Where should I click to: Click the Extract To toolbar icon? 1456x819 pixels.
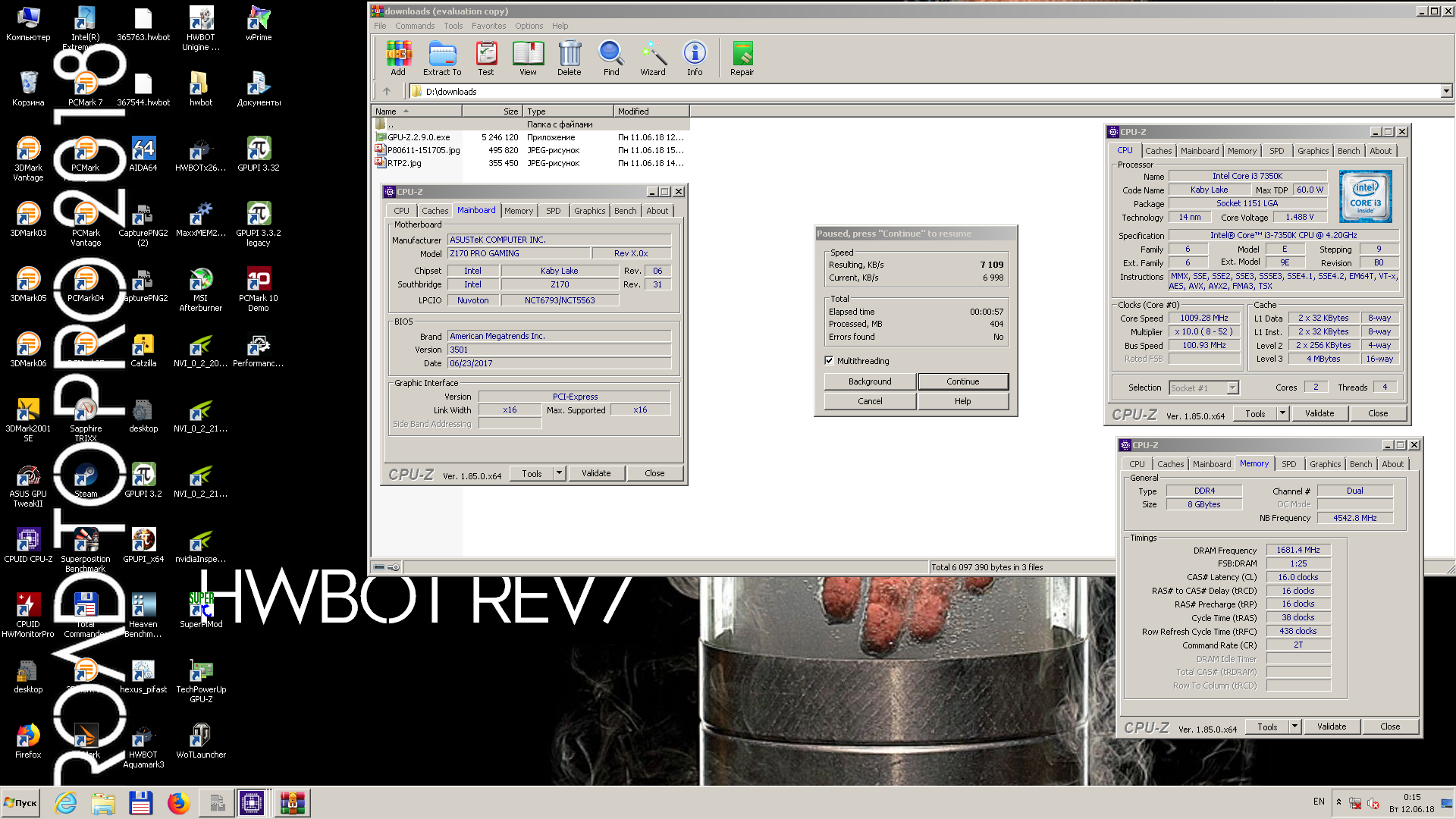coord(442,58)
